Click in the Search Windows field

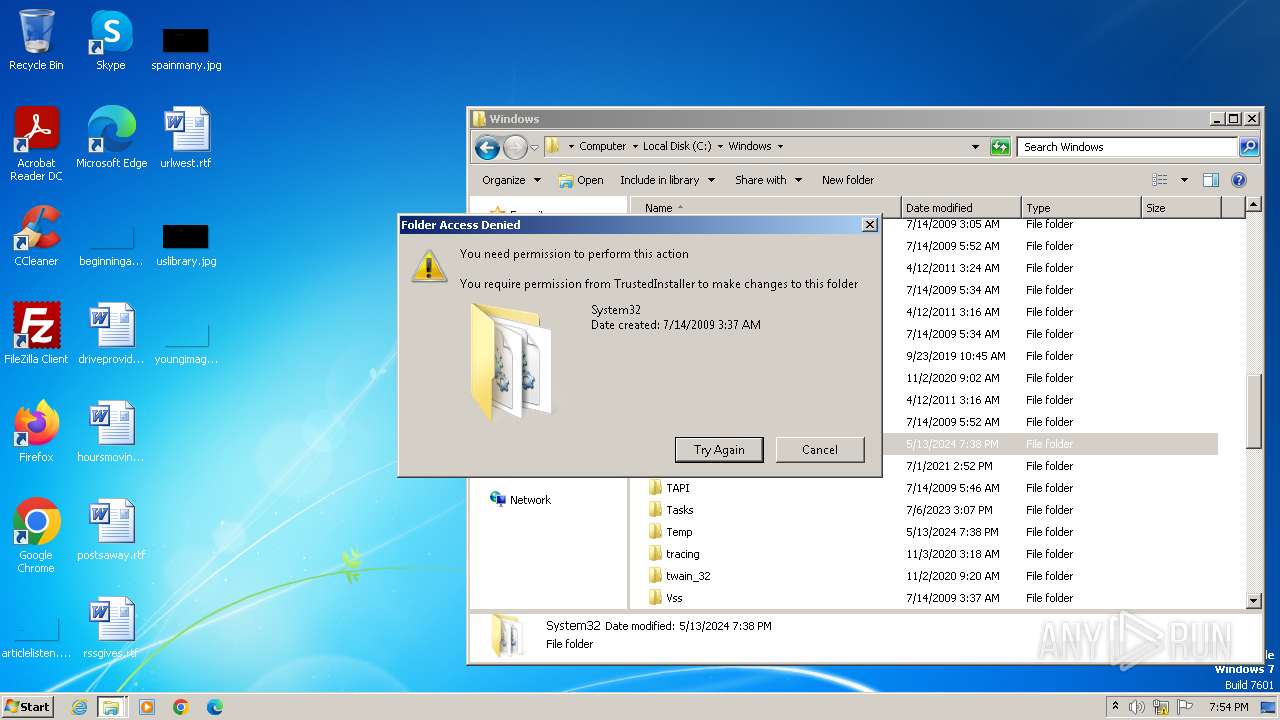point(1128,147)
